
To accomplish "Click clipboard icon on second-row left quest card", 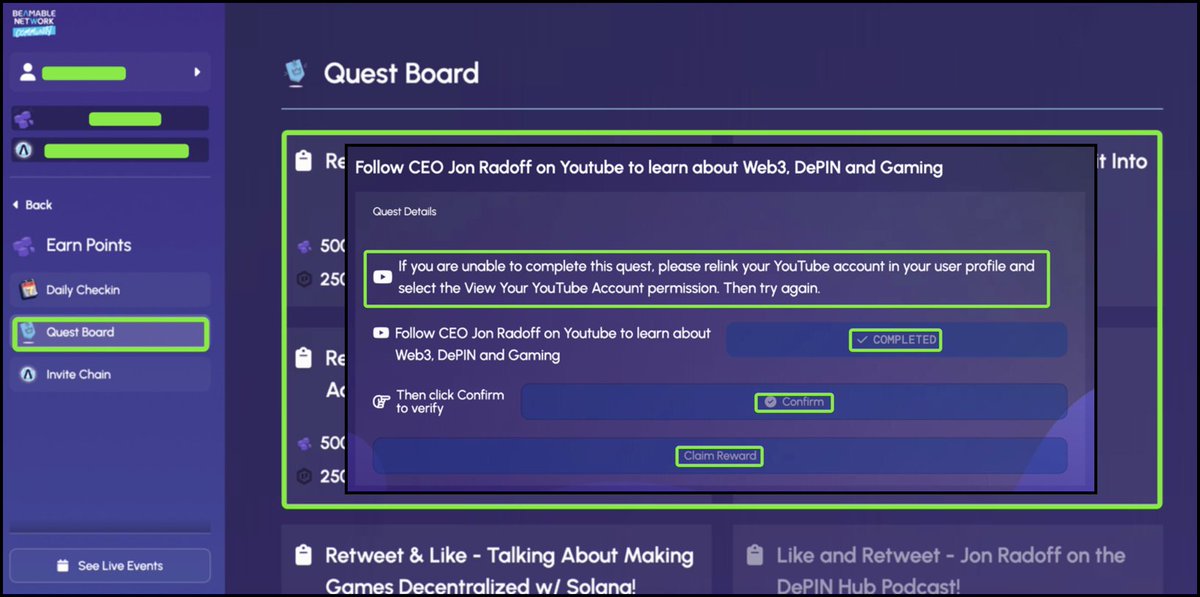I will [x=304, y=358].
